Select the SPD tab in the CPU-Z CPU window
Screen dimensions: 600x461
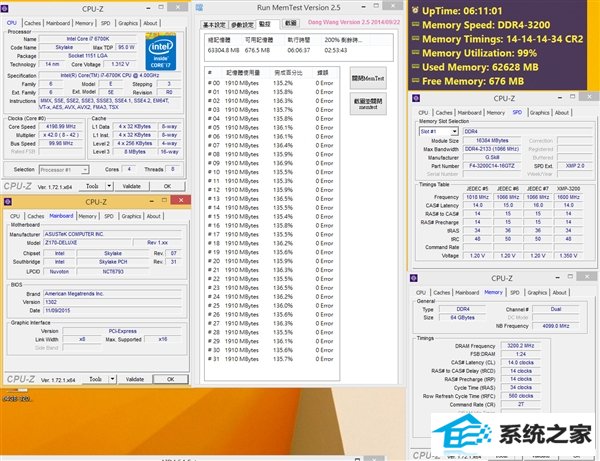106,23
